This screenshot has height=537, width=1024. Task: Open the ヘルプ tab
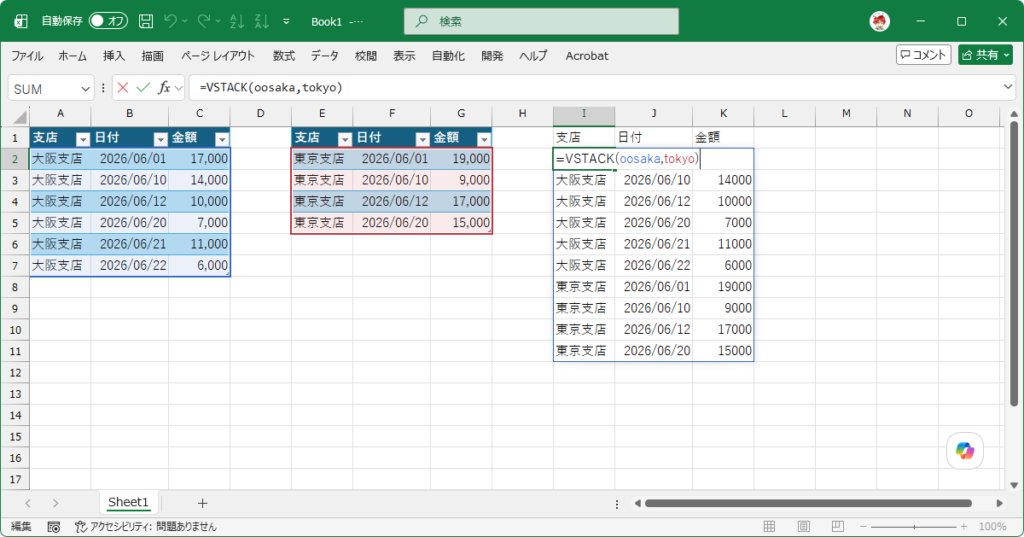pos(534,56)
